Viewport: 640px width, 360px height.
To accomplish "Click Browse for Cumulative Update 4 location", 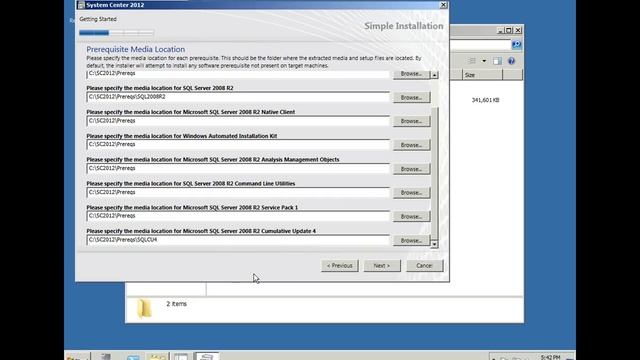I will (411, 240).
